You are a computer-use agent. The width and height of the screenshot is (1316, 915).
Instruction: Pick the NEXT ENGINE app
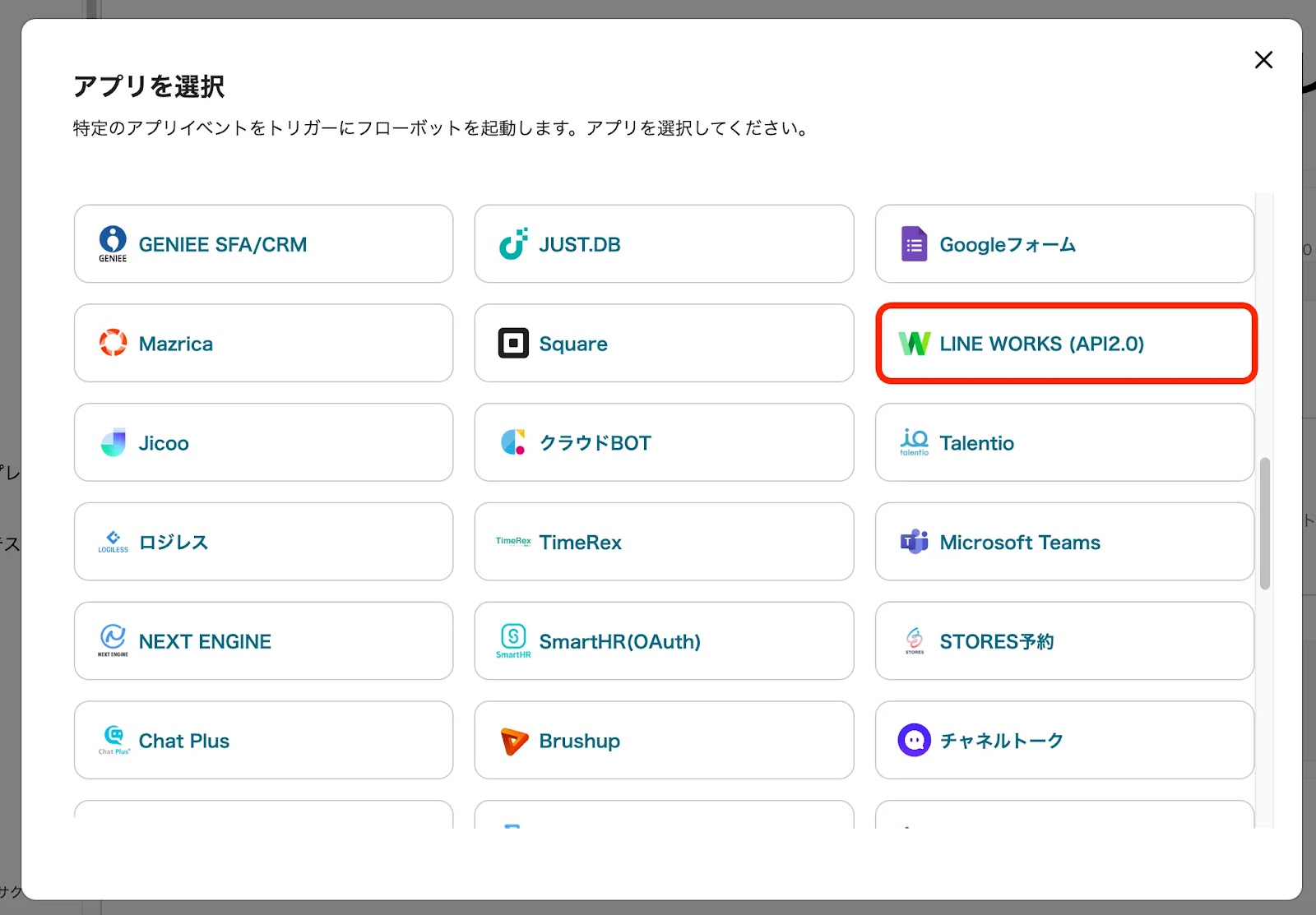(263, 641)
